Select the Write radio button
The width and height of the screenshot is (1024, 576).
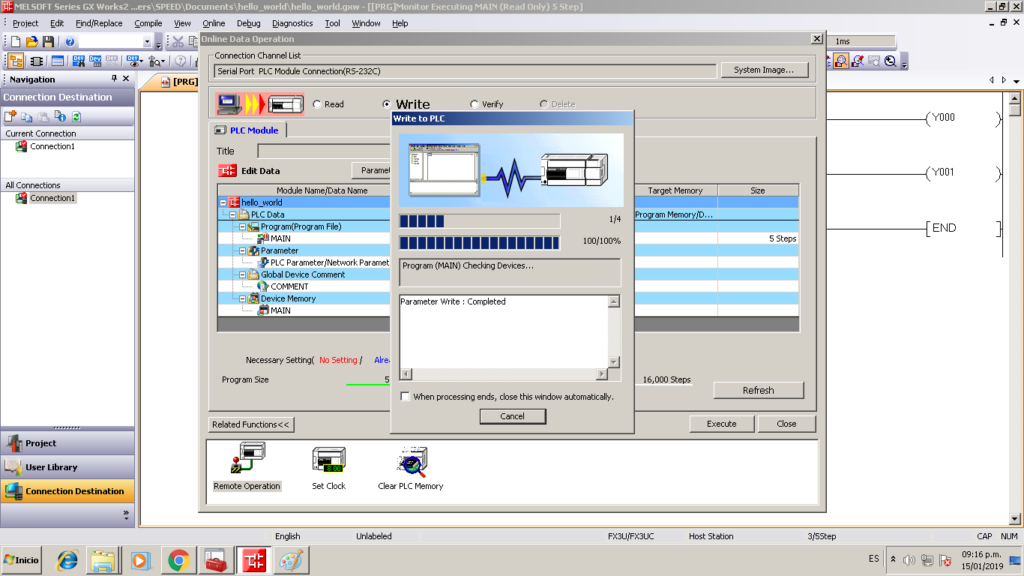pos(387,104)
